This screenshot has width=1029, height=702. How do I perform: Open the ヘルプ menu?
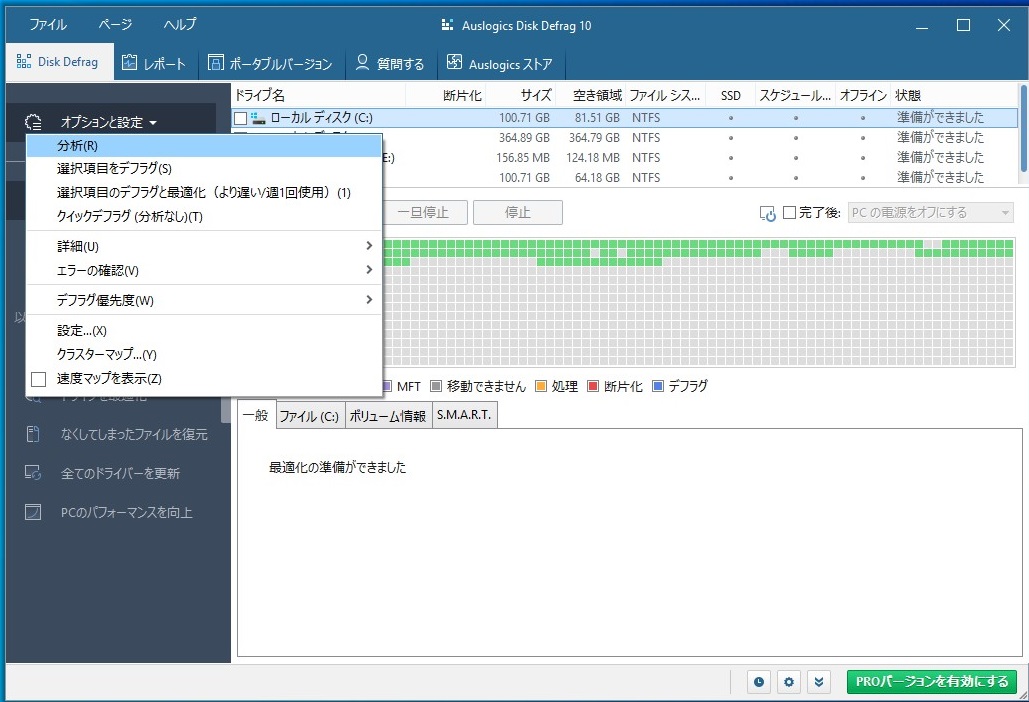pos(180,24)
